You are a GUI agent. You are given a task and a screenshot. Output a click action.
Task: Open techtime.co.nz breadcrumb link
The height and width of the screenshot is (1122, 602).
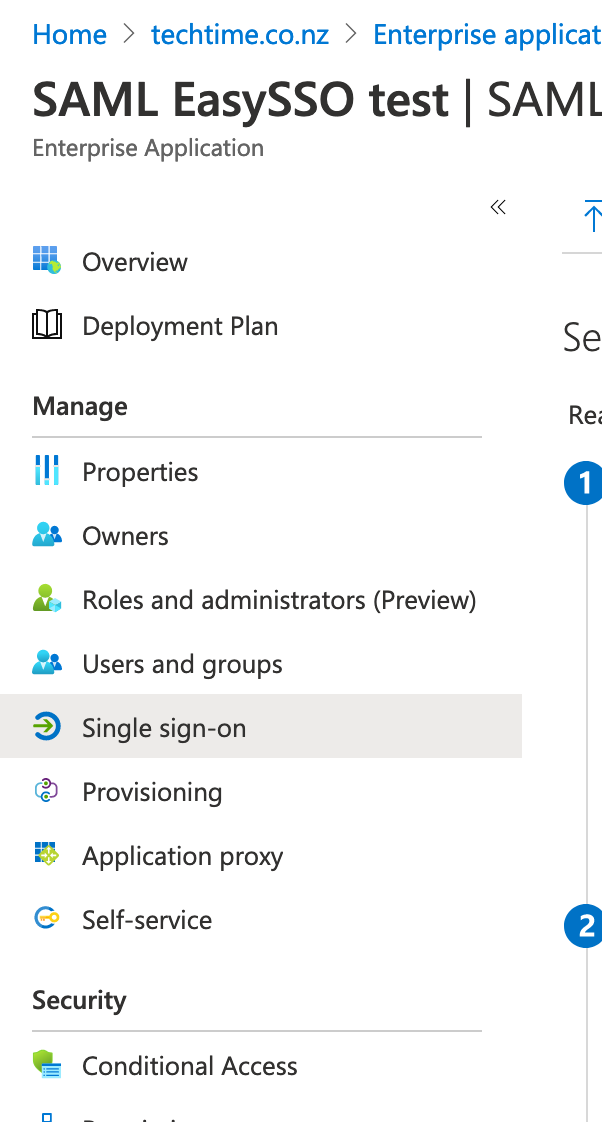[x=240, y=34]
